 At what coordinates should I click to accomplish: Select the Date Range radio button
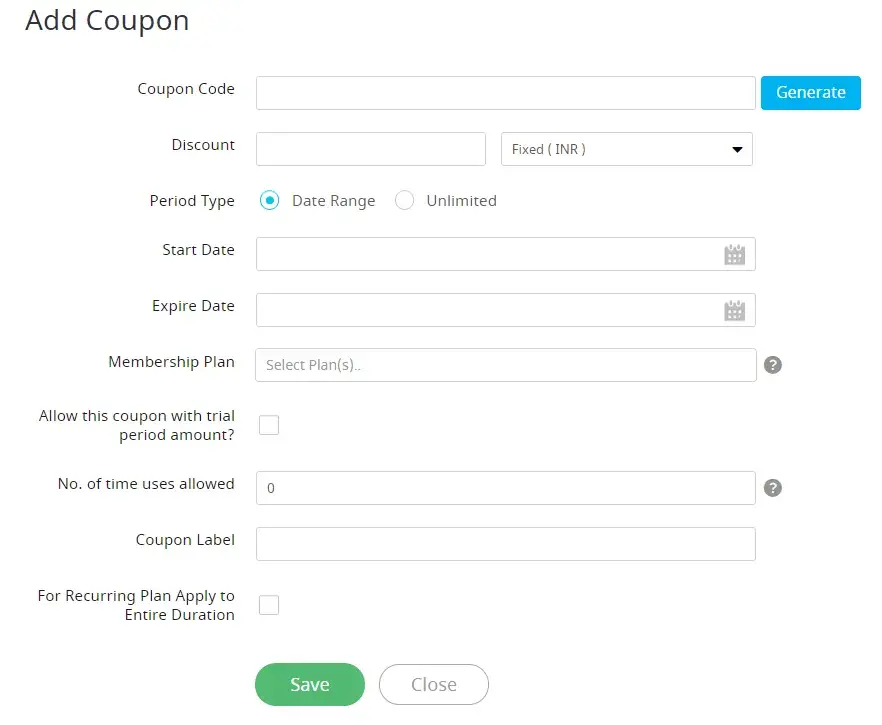[x=269, y=200]
